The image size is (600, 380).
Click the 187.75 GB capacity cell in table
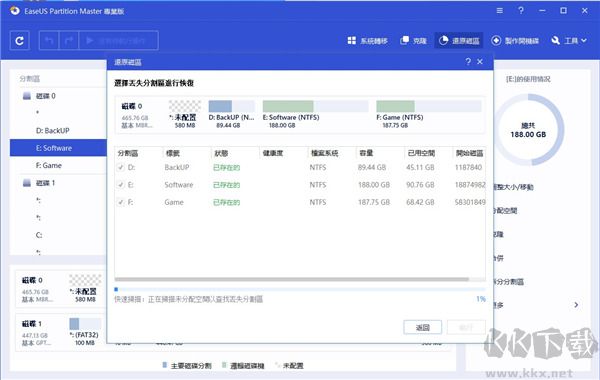(x=374, y=202)
